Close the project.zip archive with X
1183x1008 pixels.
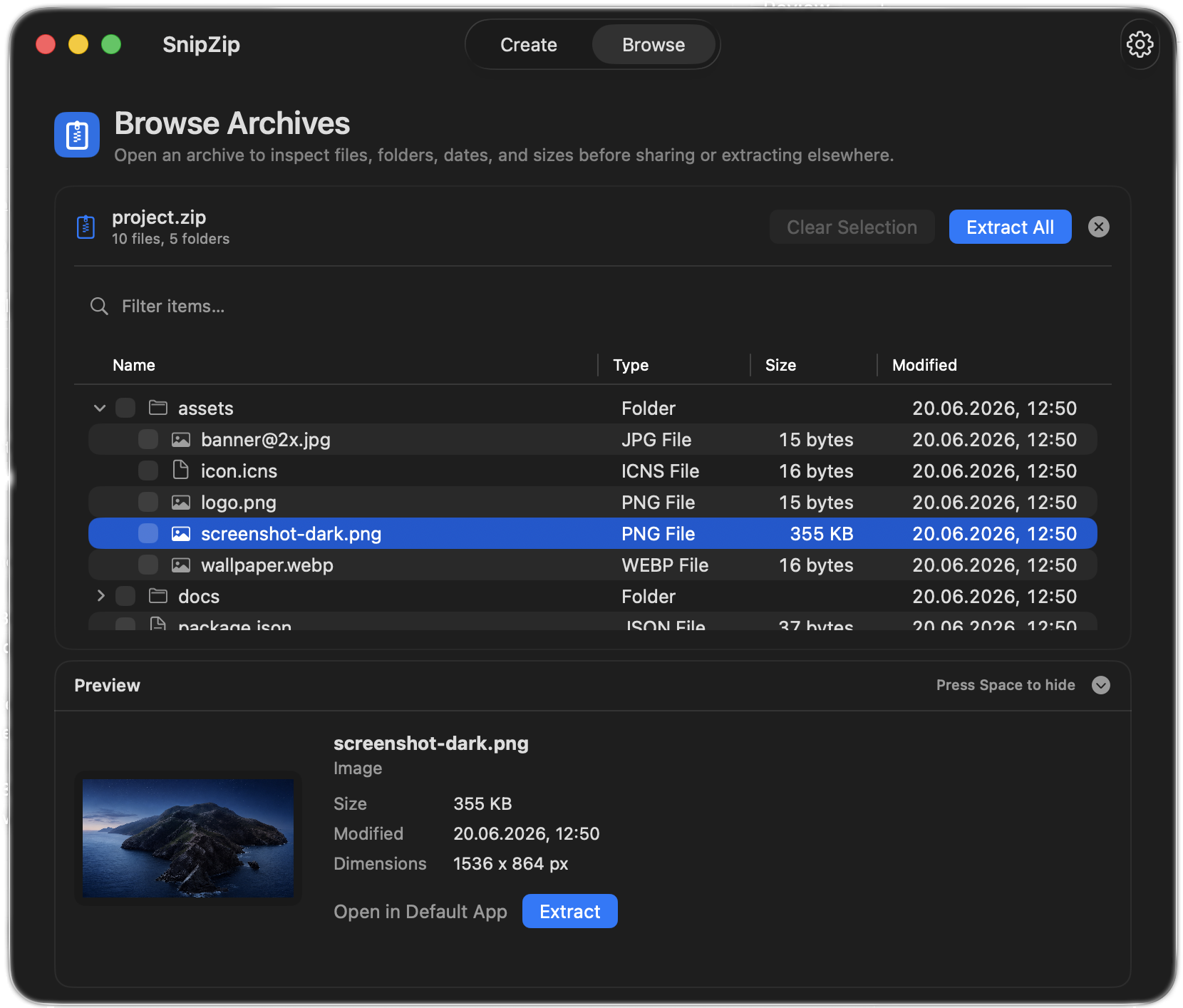(1098, 227)
